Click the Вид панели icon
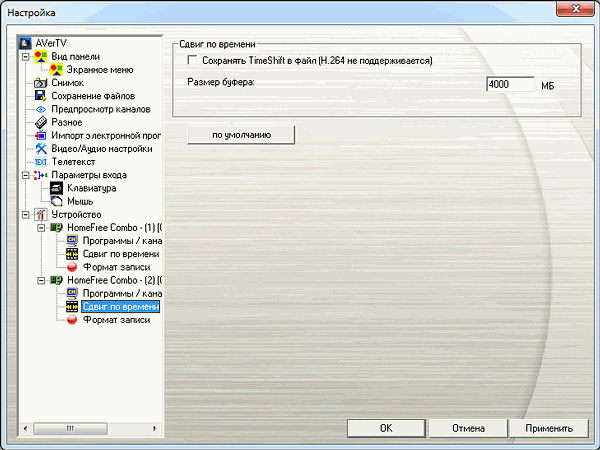Viewport: 600px width, 450px height. point(41,57)
